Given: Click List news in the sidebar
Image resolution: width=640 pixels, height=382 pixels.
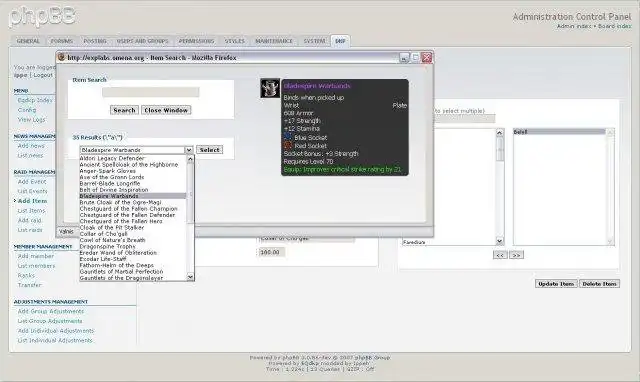Looking at the screenshot, I should pos(30,155).
